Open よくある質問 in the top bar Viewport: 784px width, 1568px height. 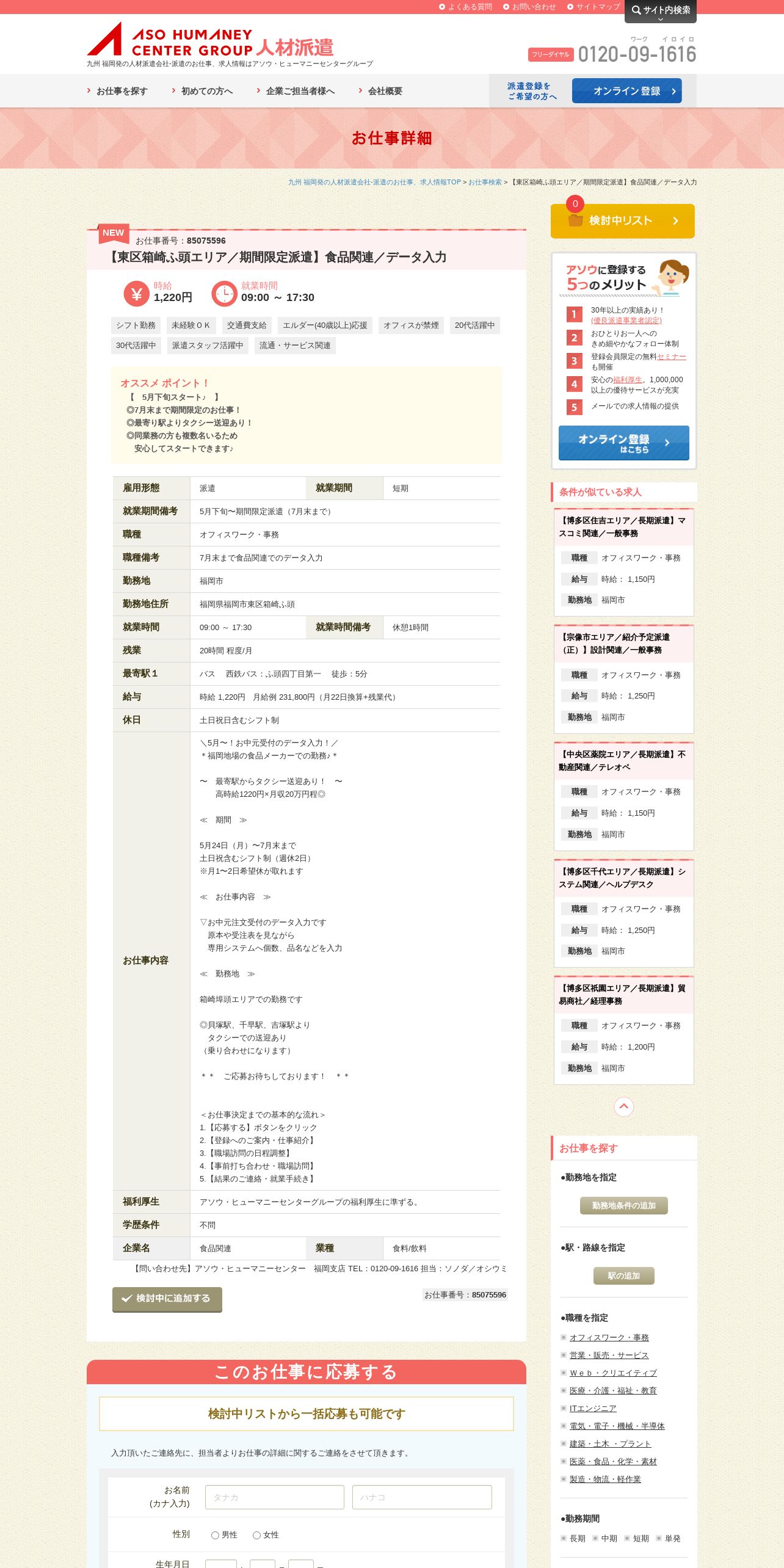(465, 7)
